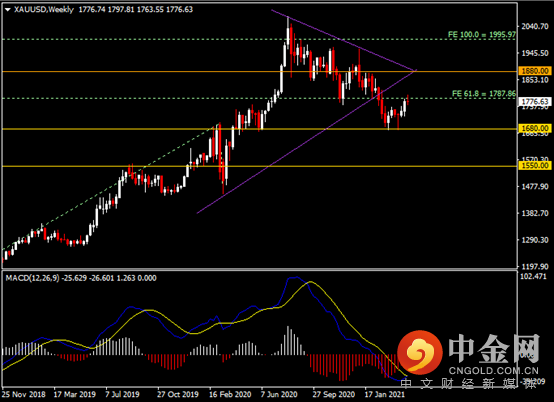The width and height of the screenshot is (554, 402).
Task: Click the MACD(12,26,9) indicator label
Action: pyautogui.click(x=32, y=278)
